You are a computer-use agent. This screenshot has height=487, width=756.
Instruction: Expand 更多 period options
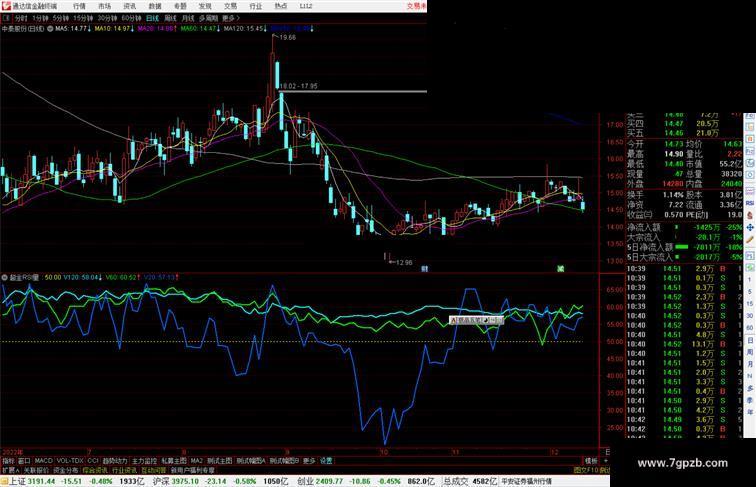pos(230,18)
